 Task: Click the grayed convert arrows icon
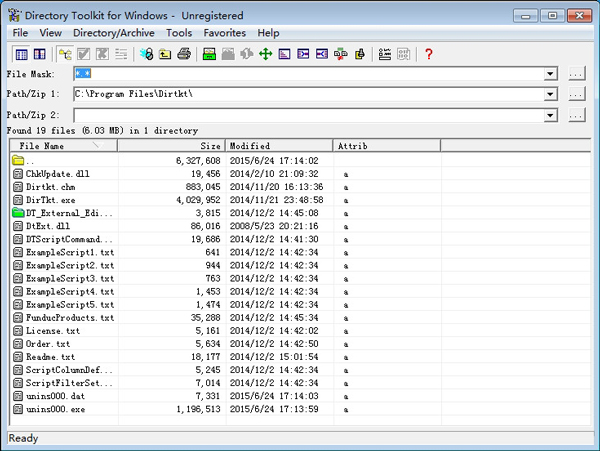tap(247, 54)
